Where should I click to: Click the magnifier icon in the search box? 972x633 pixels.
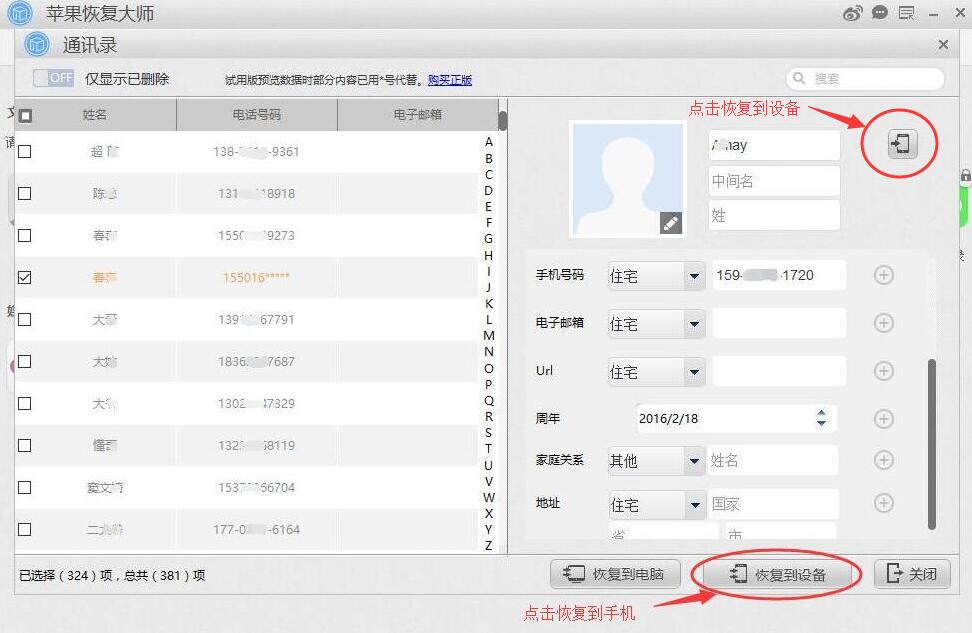(x=799, y=78)
